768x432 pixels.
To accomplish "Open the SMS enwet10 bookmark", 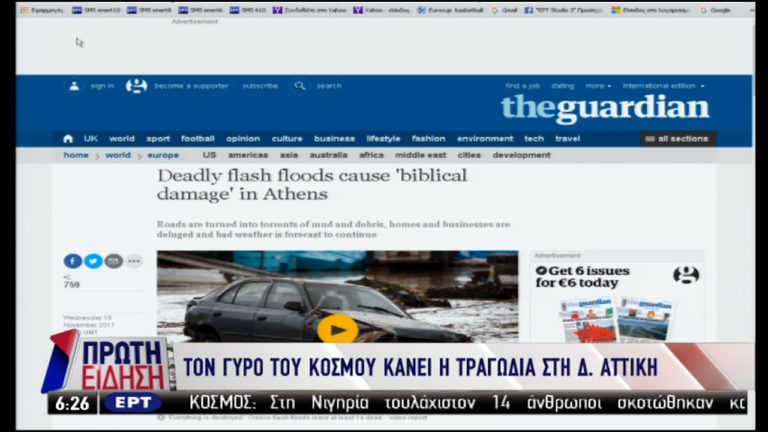I will pos(96,10).
